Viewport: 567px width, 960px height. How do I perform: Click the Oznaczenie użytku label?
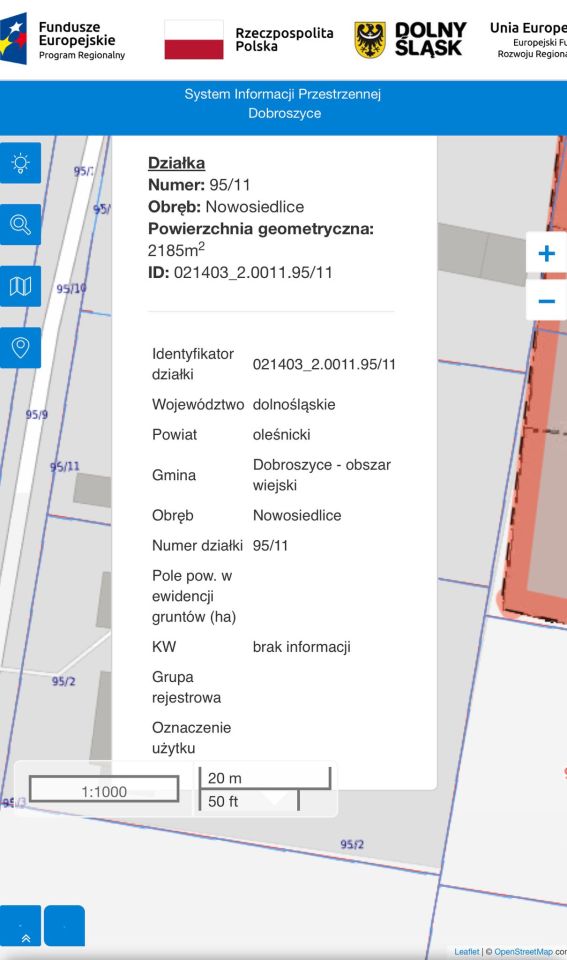(x=191, y=738)
